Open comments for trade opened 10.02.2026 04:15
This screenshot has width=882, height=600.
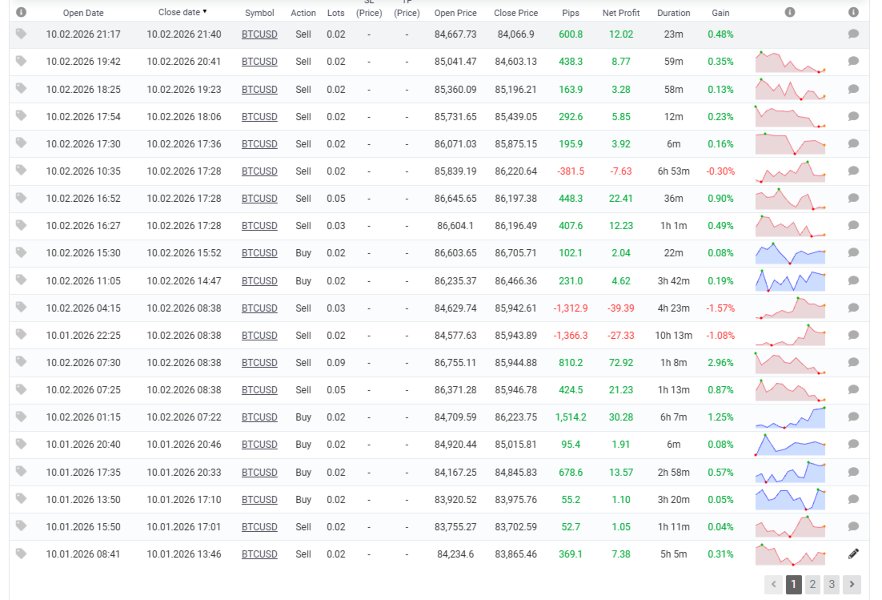pyautogui.click(x=853, y=308)
